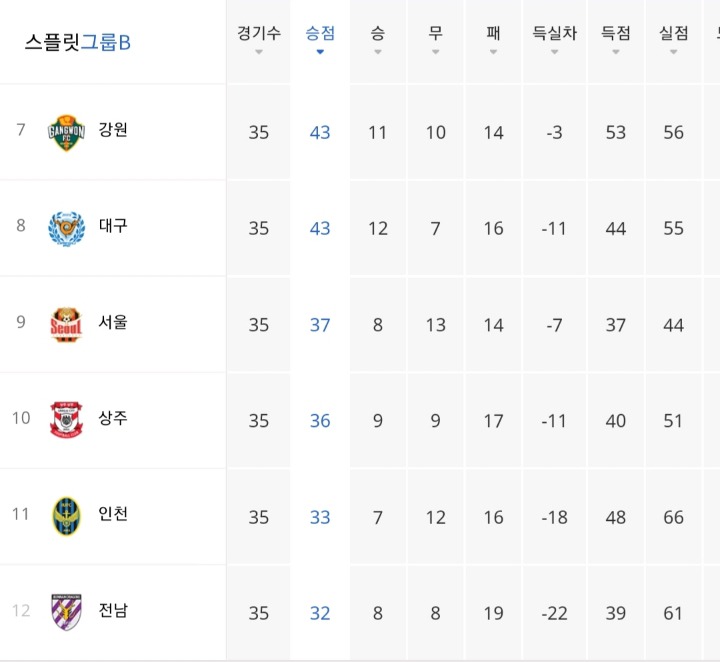720x662 pixels.
Task: Open the Incheon United badge
Action: [x=67, y=516]
